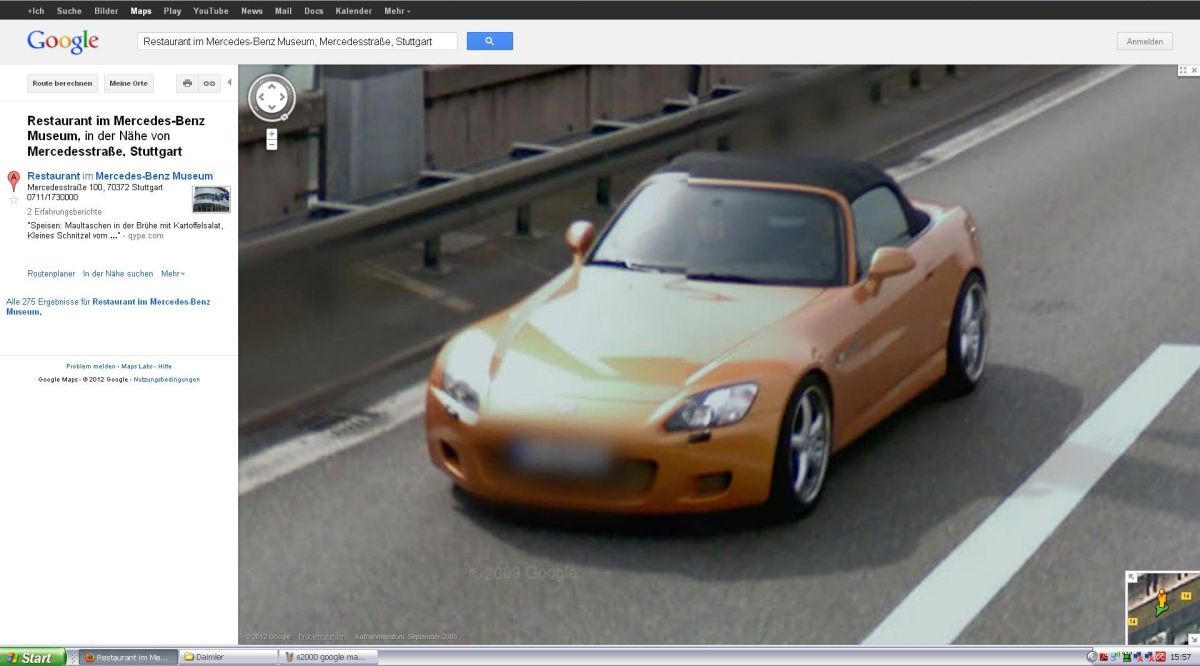This screenshot has height=666, width=1200.
Task: Click the Street View pan compass control
Action: point(272,98)
